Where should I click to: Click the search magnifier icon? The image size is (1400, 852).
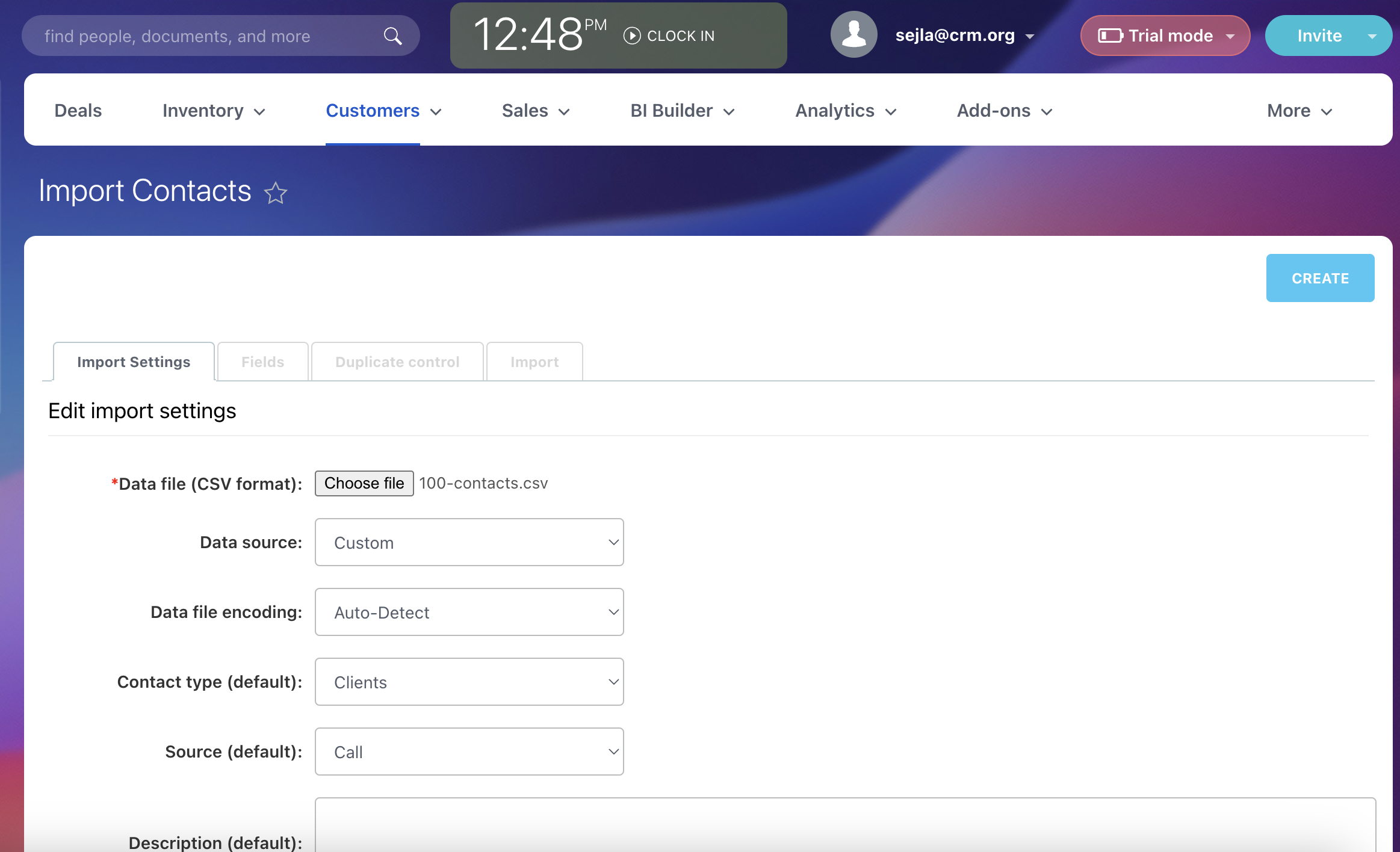[x=392, y=35]
